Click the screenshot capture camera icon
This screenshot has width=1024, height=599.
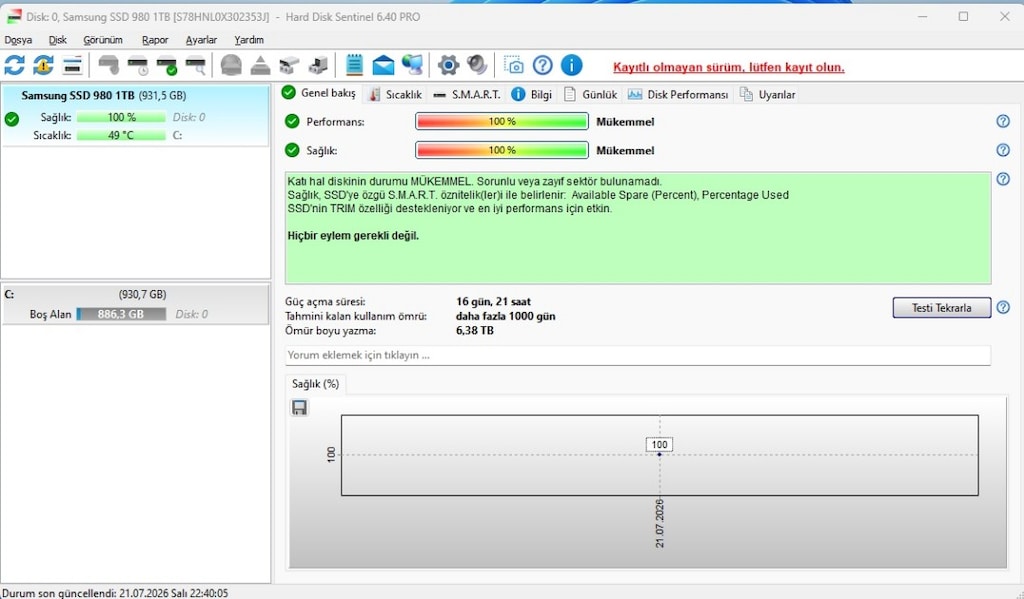click(513, 65)
